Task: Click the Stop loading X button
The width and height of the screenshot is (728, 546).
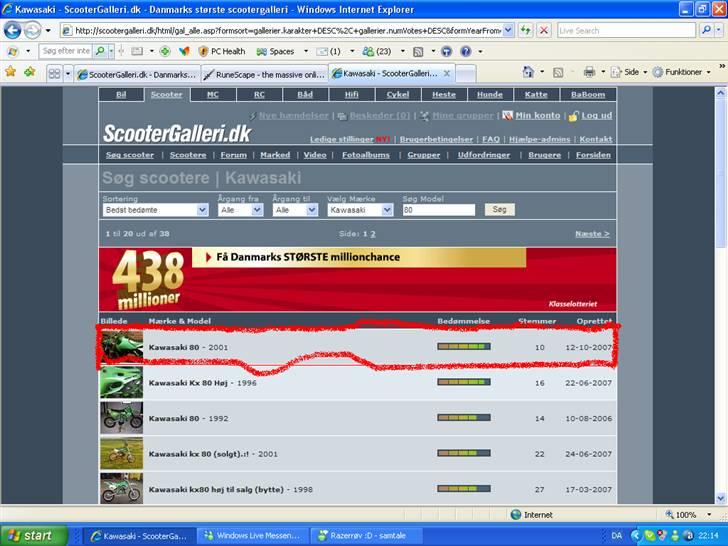Action: click(544, 31)
